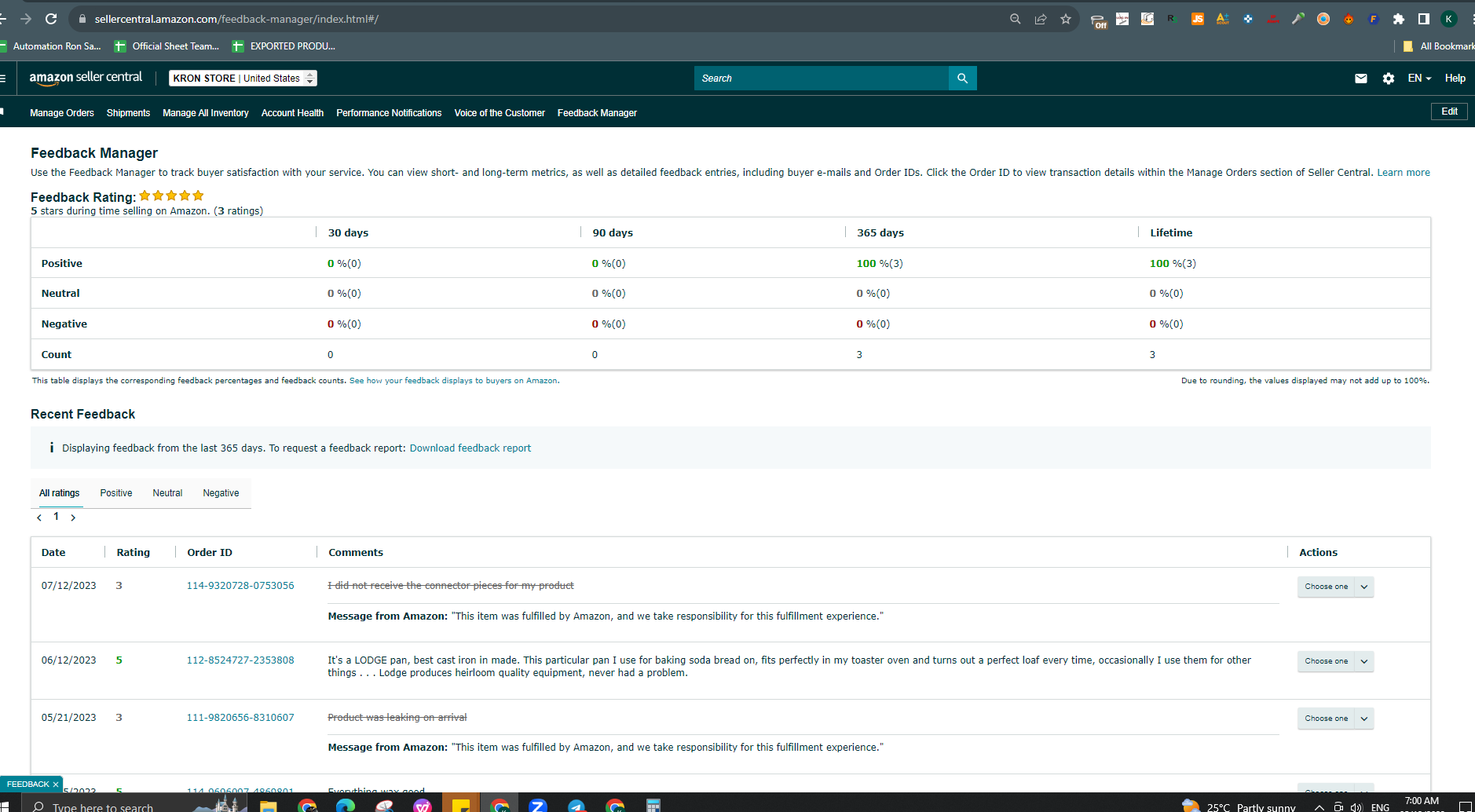Open Seller Central settings gear icon
Screen dimensions: 1475x812
1389,79
